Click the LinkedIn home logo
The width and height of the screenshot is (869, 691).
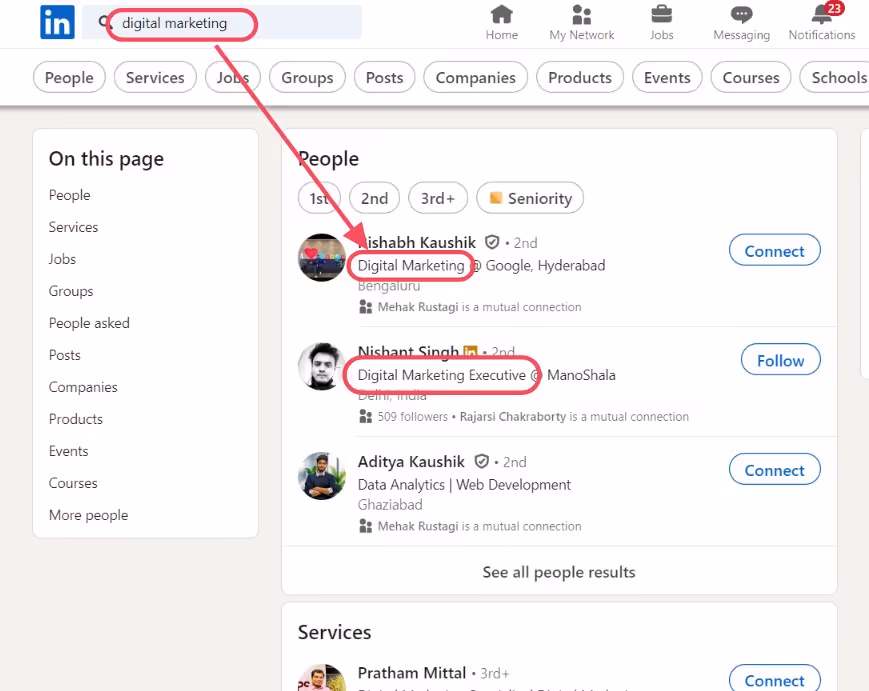tap(57, 22)
